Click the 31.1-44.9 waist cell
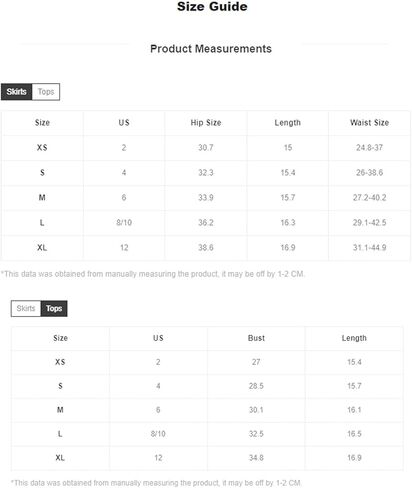 point(369,248)
